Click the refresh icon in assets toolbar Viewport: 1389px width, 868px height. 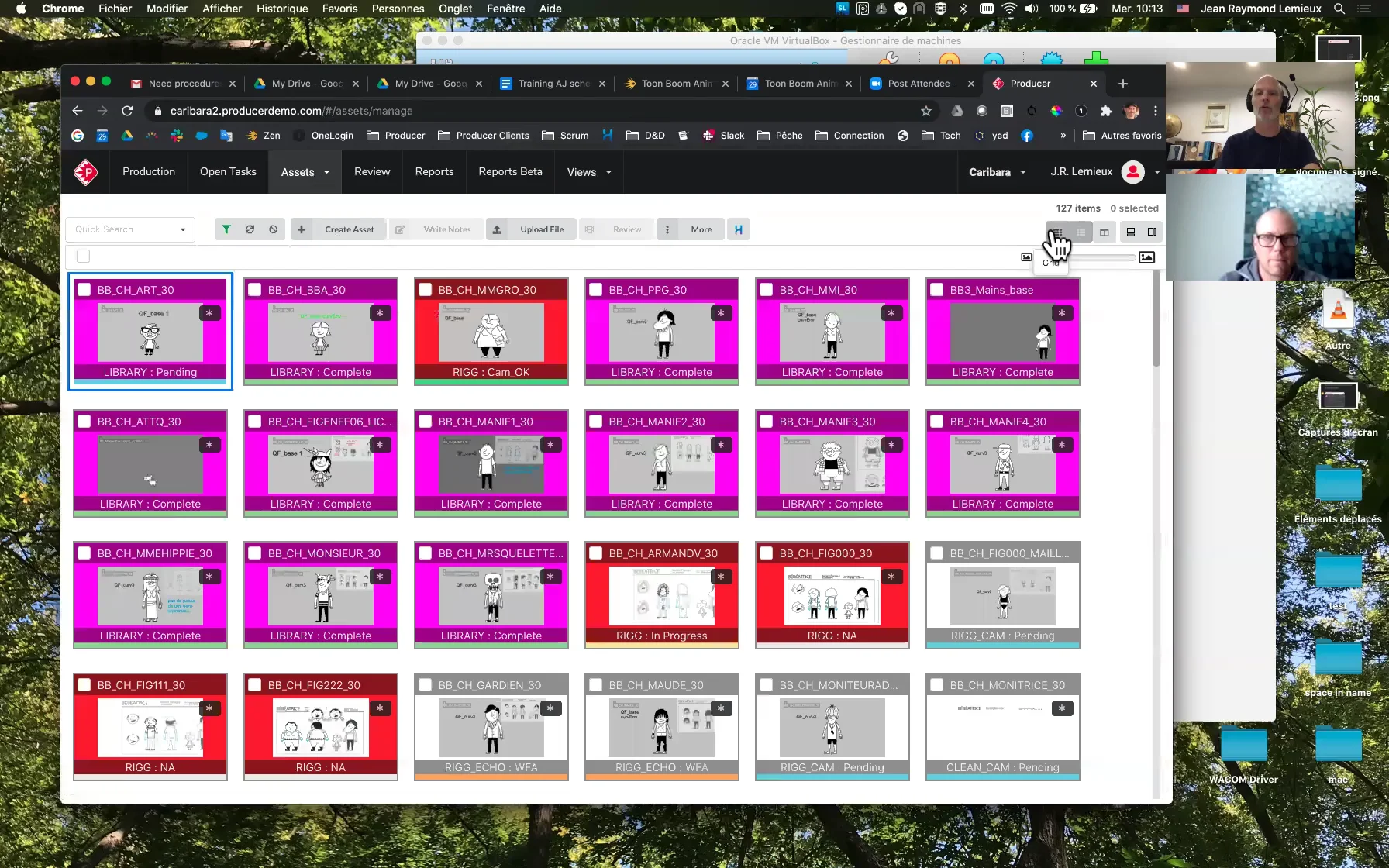click(x=250, y=229)
